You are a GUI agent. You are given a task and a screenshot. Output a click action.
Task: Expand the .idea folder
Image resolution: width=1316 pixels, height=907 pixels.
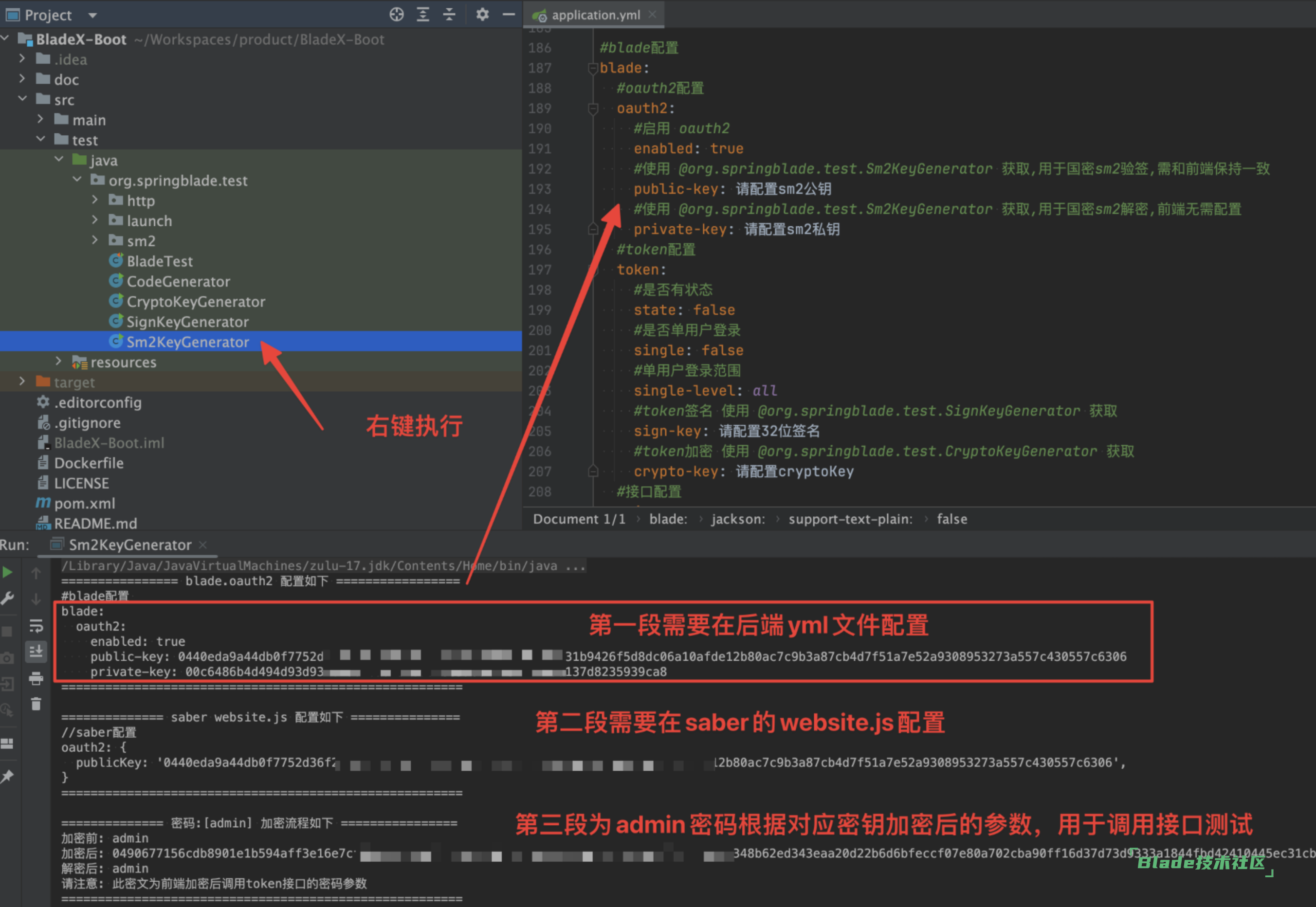point(22,58)
